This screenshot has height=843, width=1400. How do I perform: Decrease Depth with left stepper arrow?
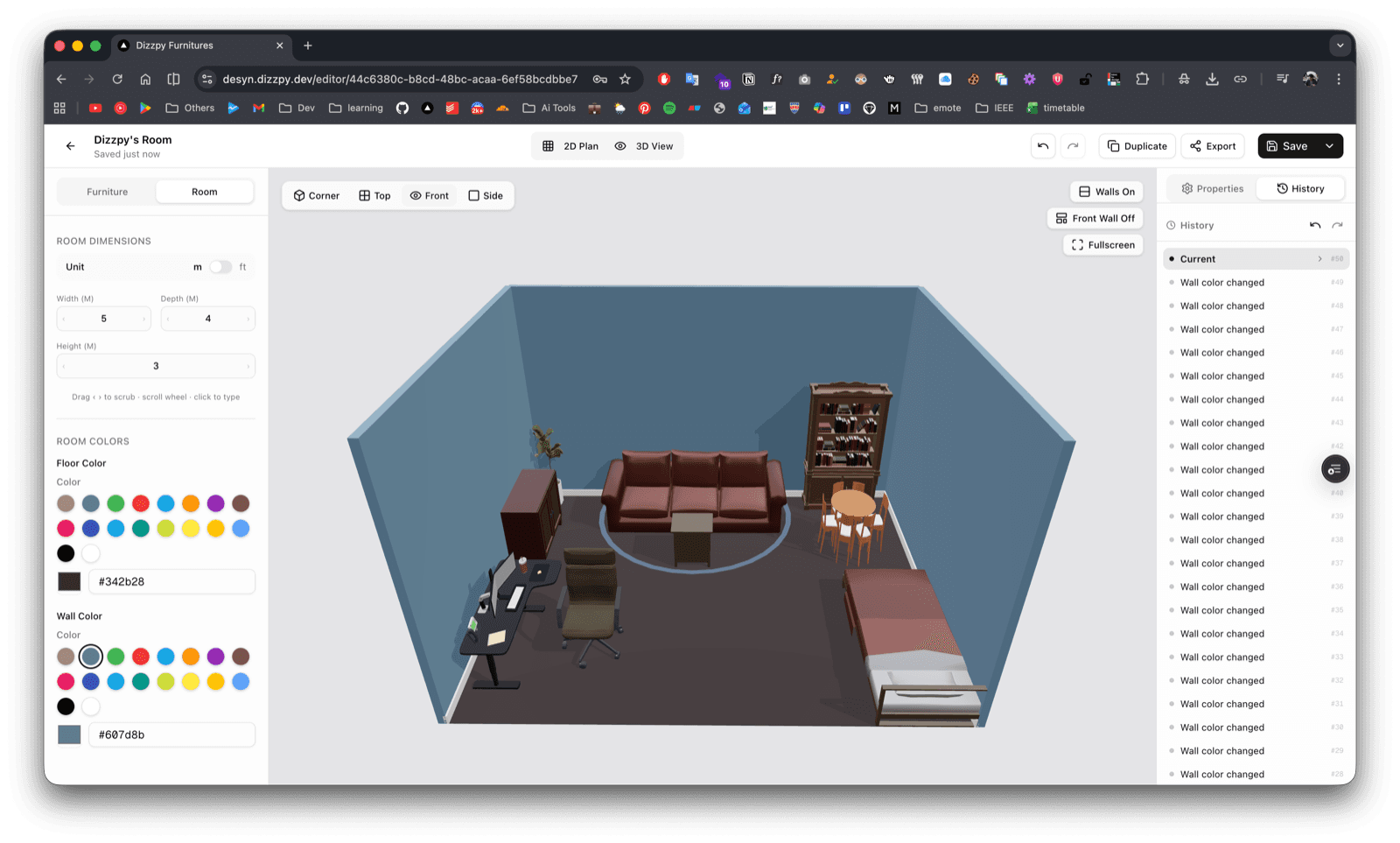[168, 320]
